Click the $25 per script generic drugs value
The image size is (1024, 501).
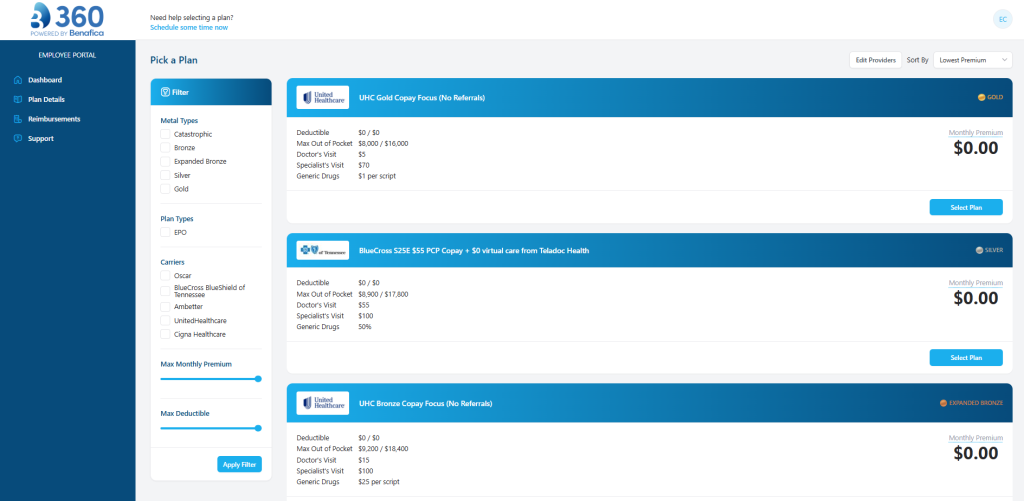(379, 482)
